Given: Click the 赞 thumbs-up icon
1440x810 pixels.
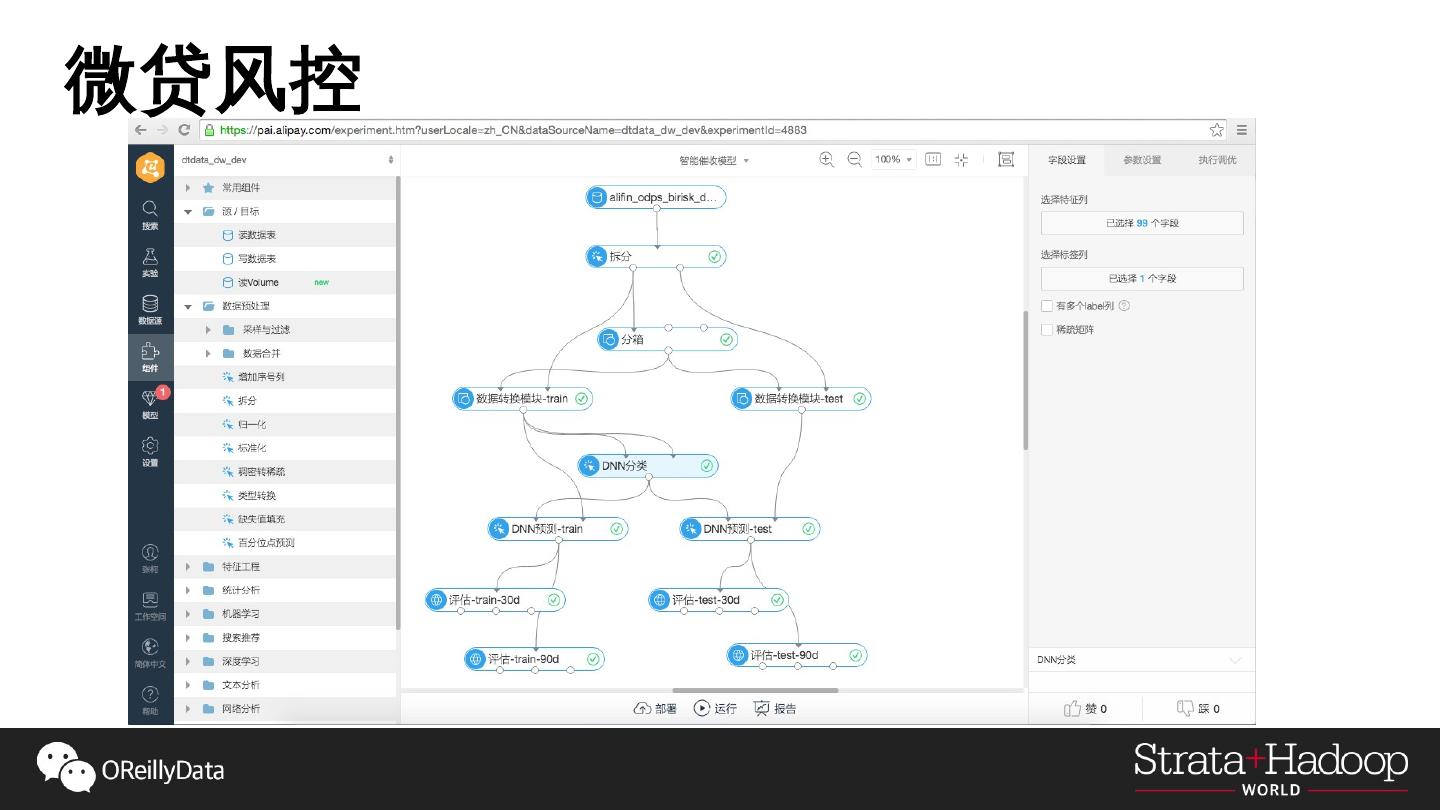Looking at the screenshot, I should [1073, 708].
